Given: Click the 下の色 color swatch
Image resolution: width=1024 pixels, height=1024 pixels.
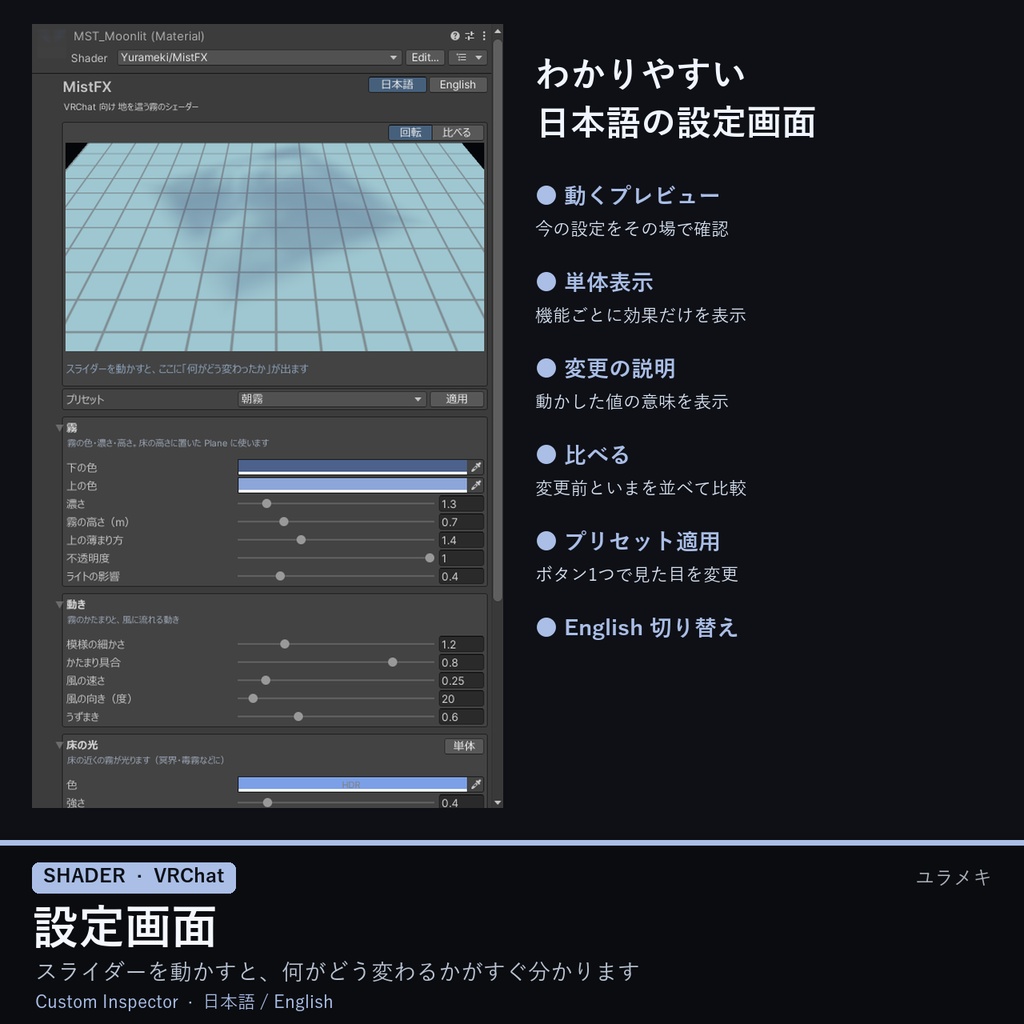Looking at the screenshot, I should tap(353, 467).
